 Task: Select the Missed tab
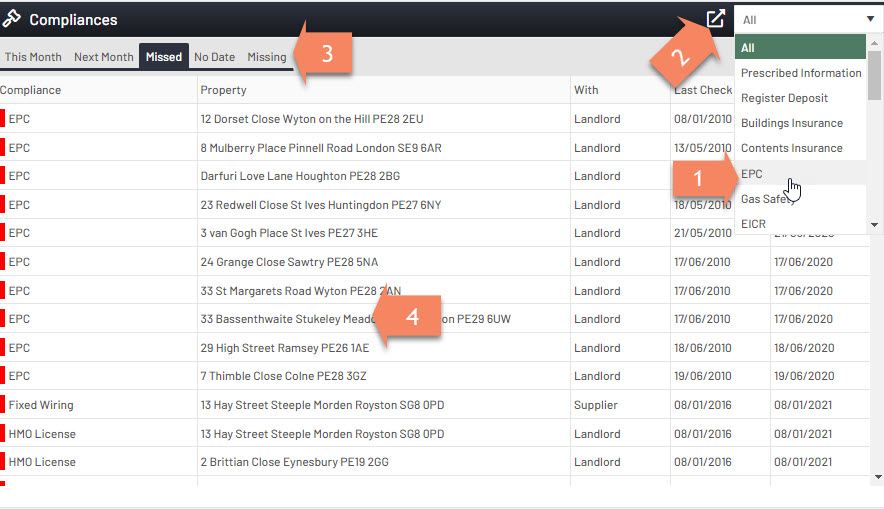pos(164,57)
